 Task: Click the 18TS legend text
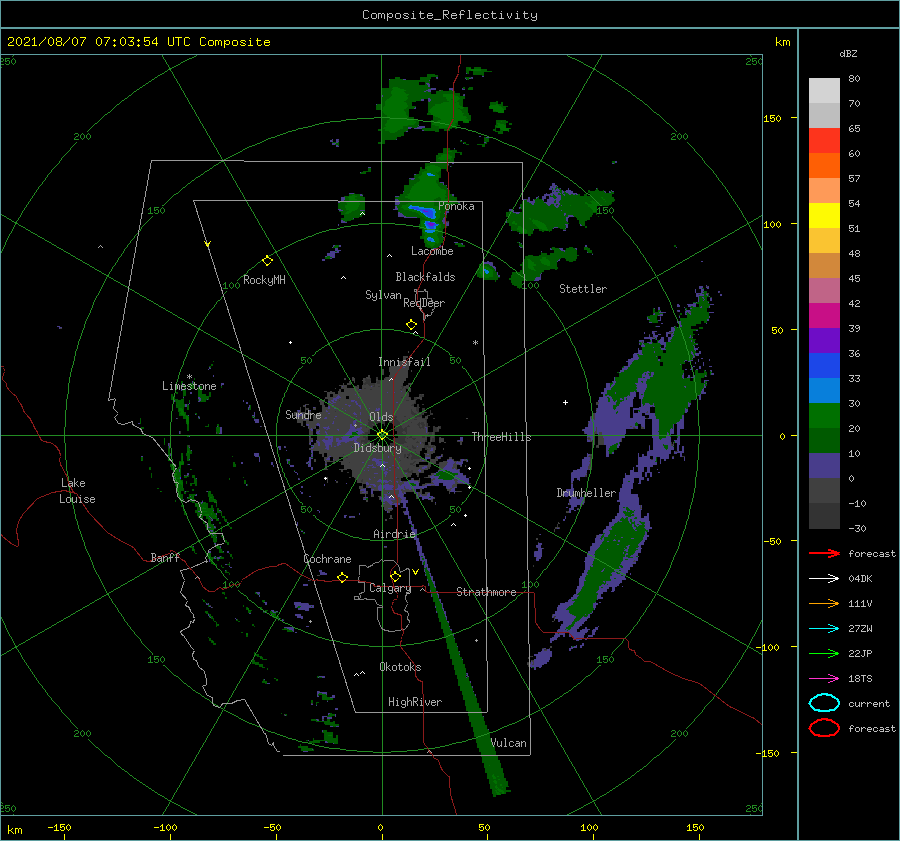[860, 679]
